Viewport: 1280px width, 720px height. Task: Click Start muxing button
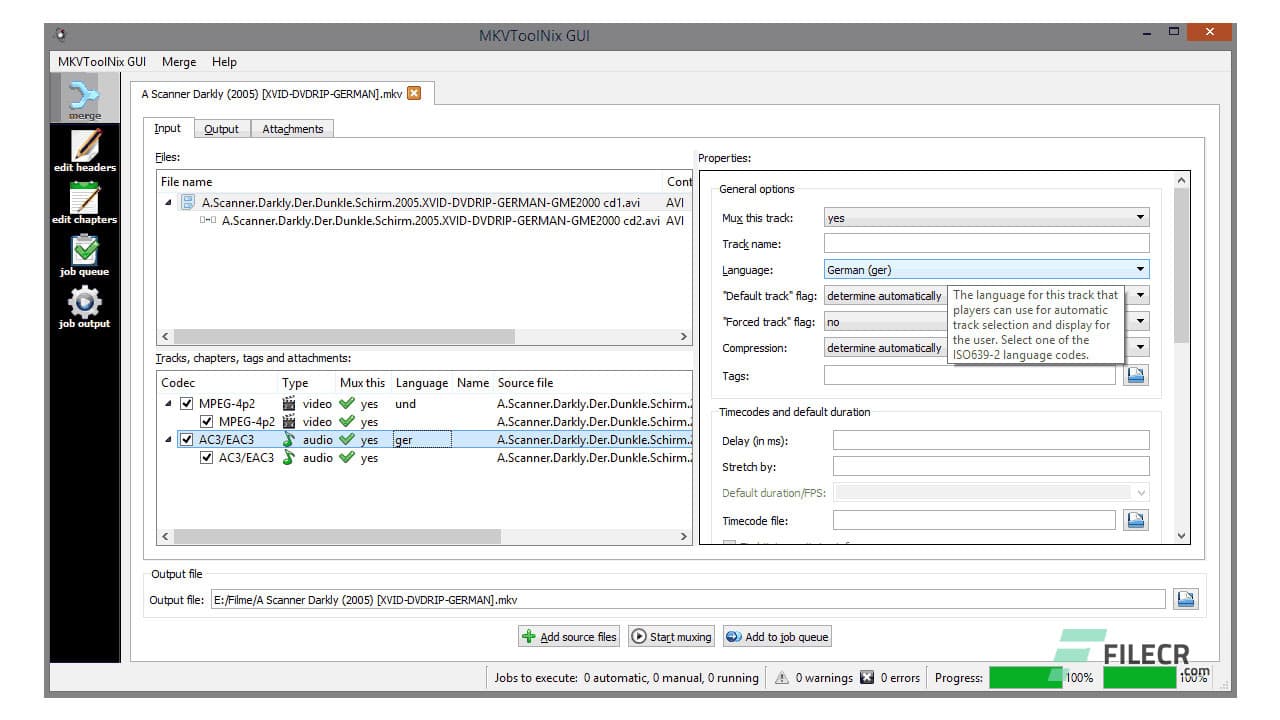671,637
